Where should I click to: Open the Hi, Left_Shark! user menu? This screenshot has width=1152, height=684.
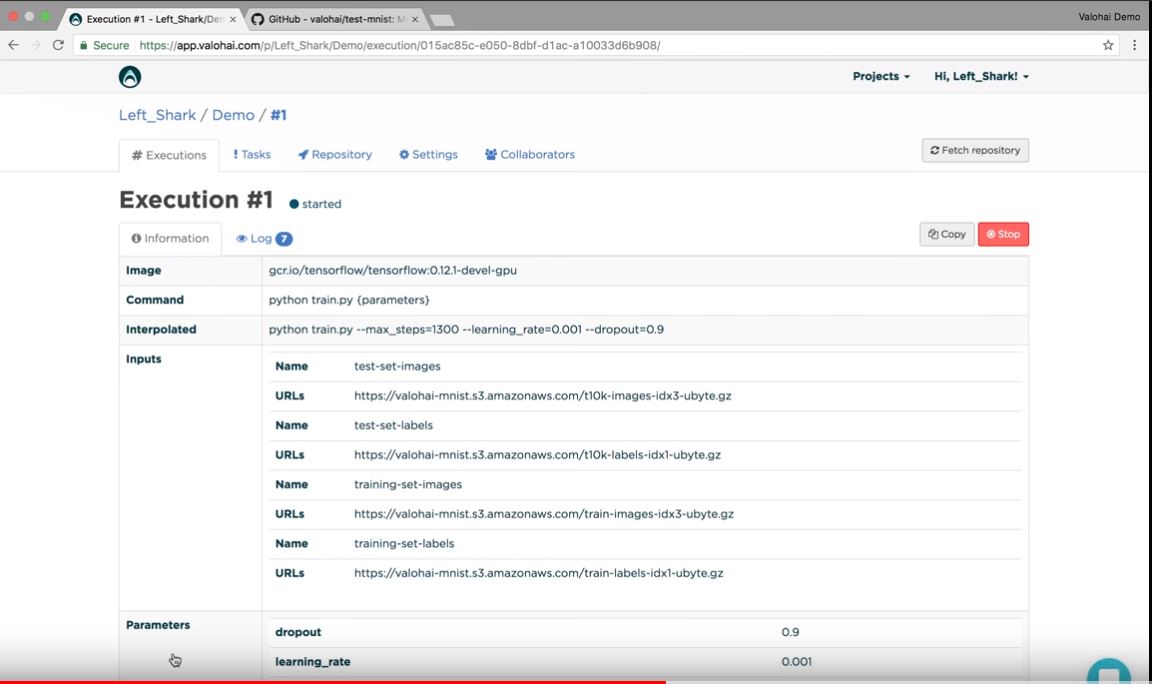pos(982,76)
